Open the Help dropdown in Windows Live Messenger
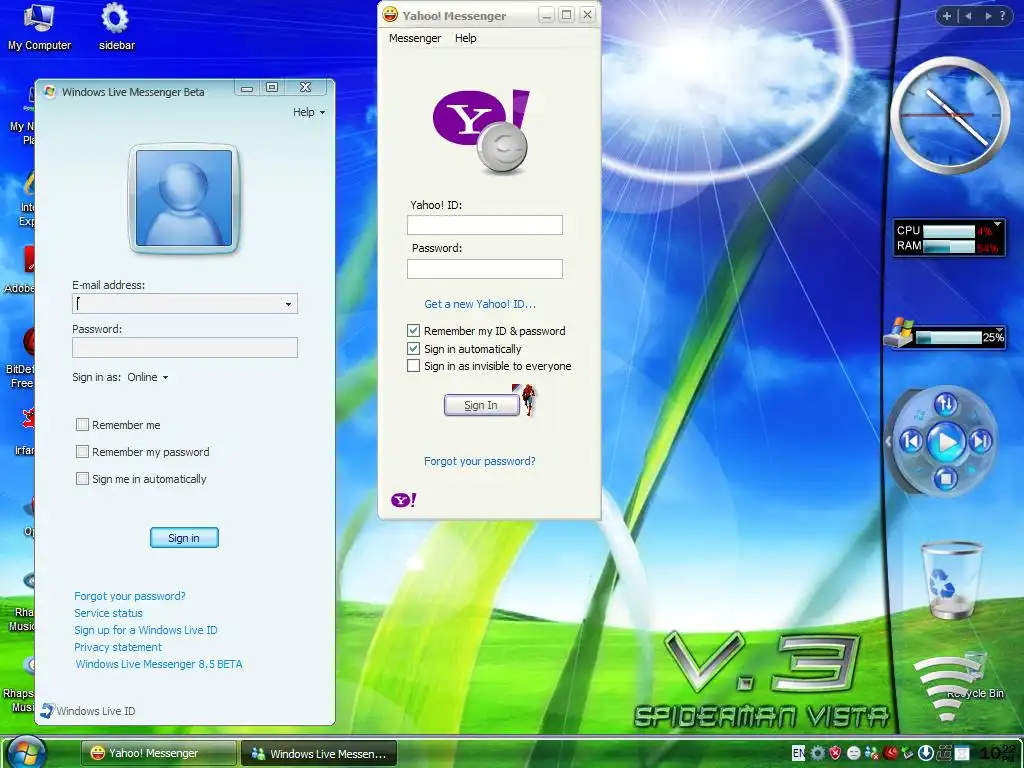Screen dimensions: 1024x768 point(308,112)
